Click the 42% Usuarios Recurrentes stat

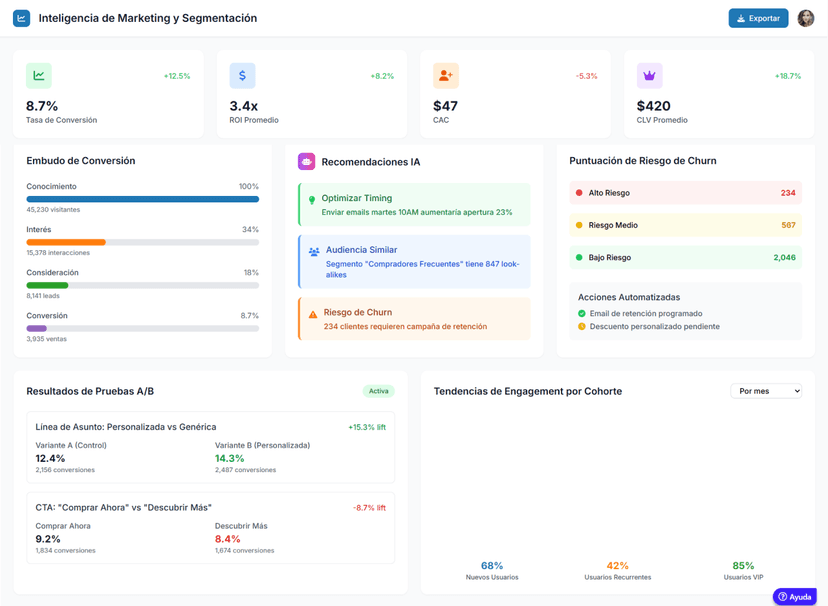618,570
